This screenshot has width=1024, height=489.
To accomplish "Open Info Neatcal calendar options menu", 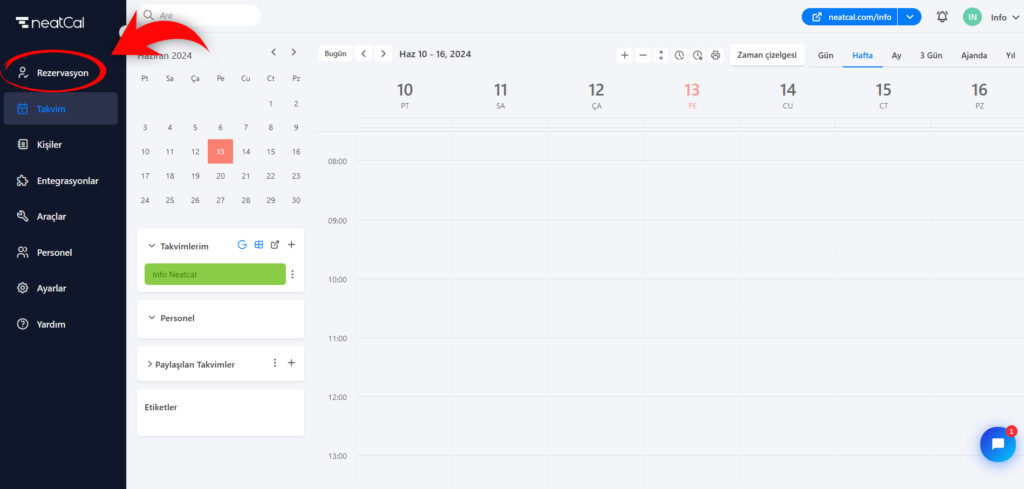I will tap(293, 274).
